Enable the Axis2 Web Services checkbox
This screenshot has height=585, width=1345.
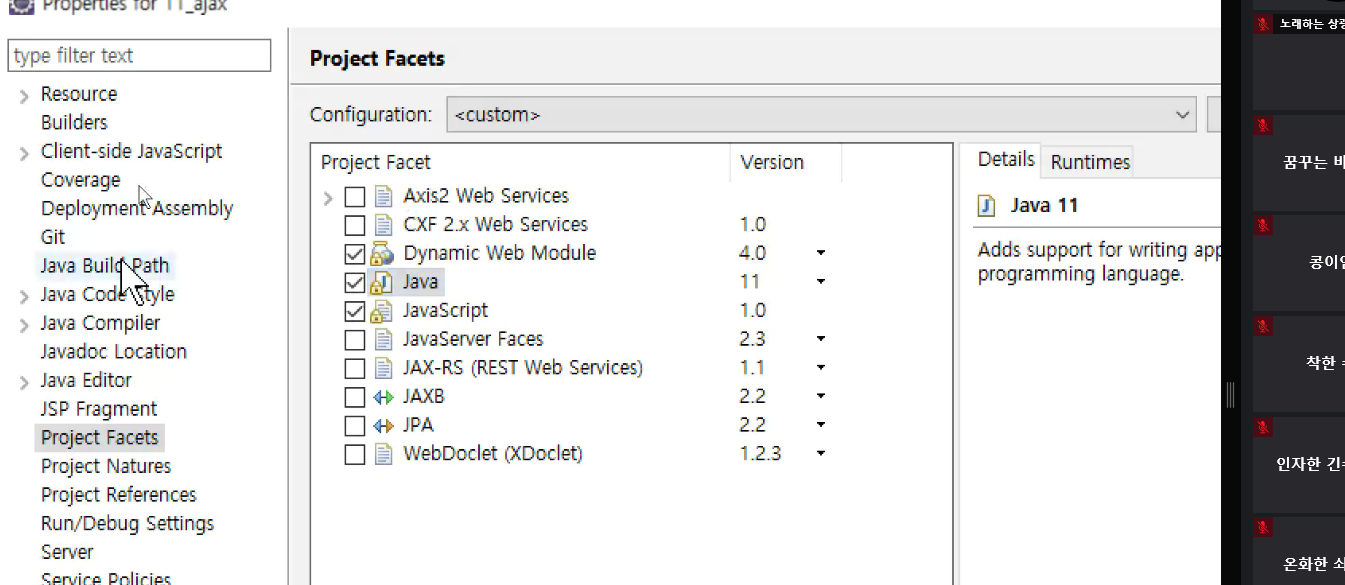click(x=355, y=196)
